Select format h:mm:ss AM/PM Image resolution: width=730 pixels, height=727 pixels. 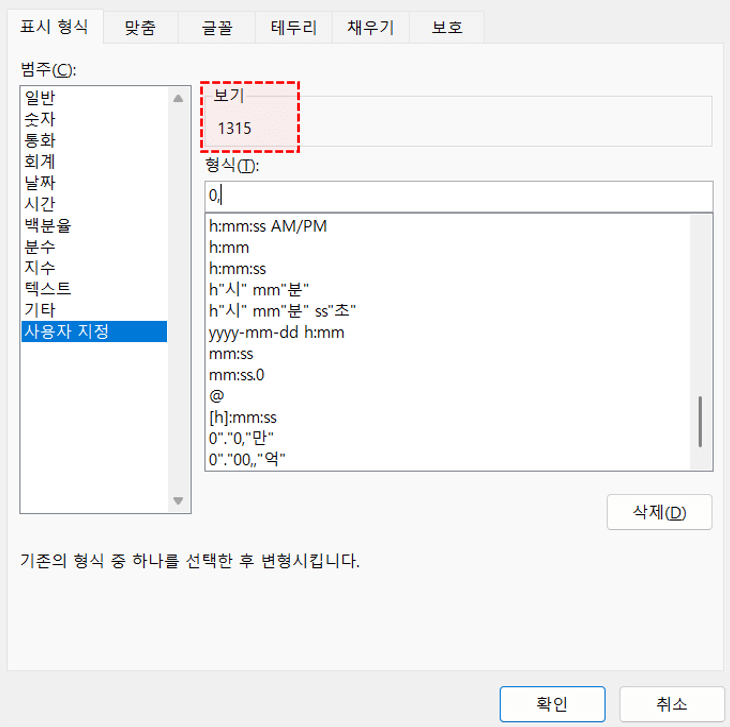449,226
